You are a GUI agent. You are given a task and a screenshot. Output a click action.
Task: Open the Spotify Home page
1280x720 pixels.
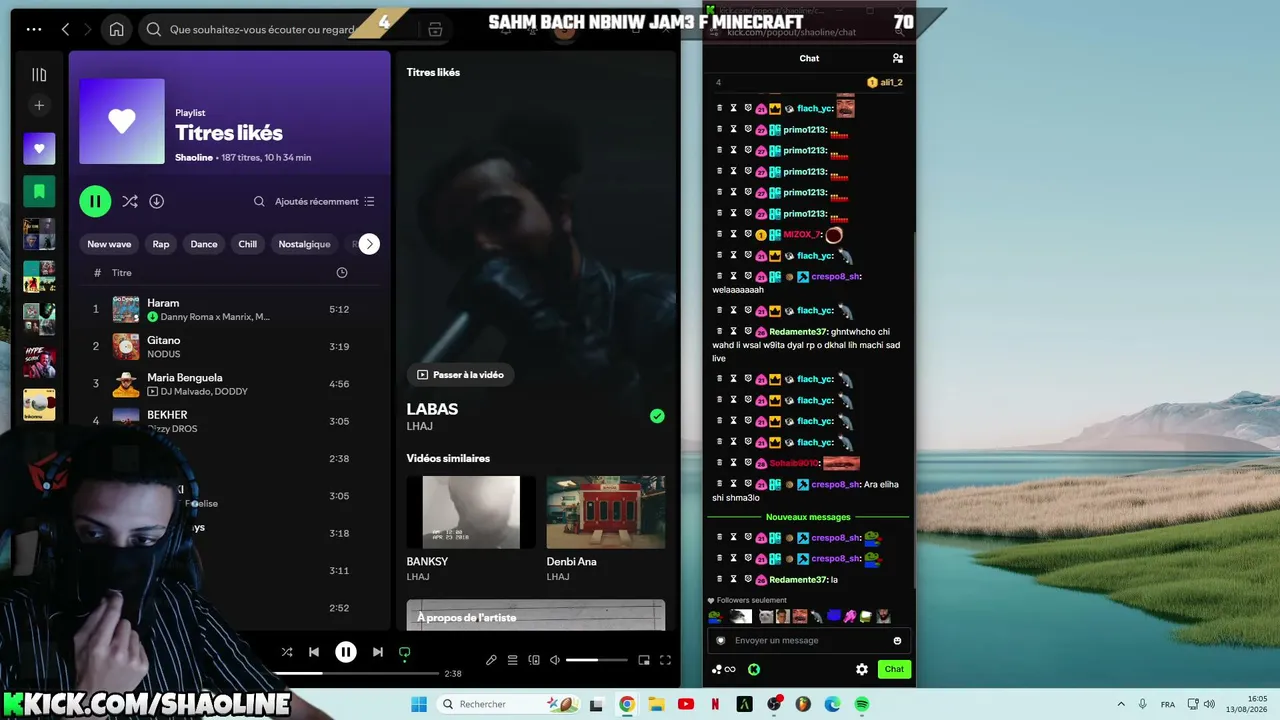[x=117, y=29]
